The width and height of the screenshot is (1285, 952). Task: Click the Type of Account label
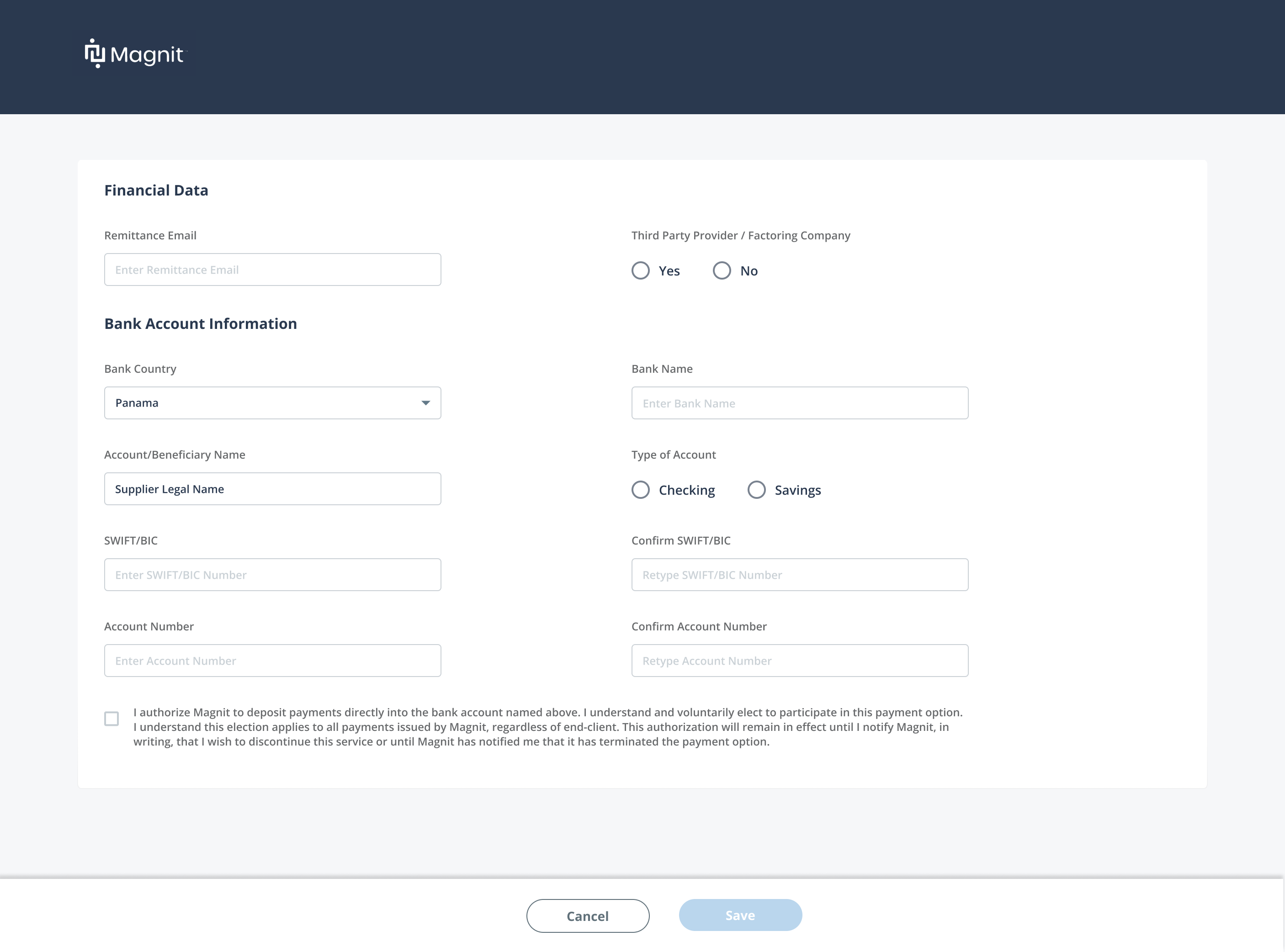click(673, 455)
